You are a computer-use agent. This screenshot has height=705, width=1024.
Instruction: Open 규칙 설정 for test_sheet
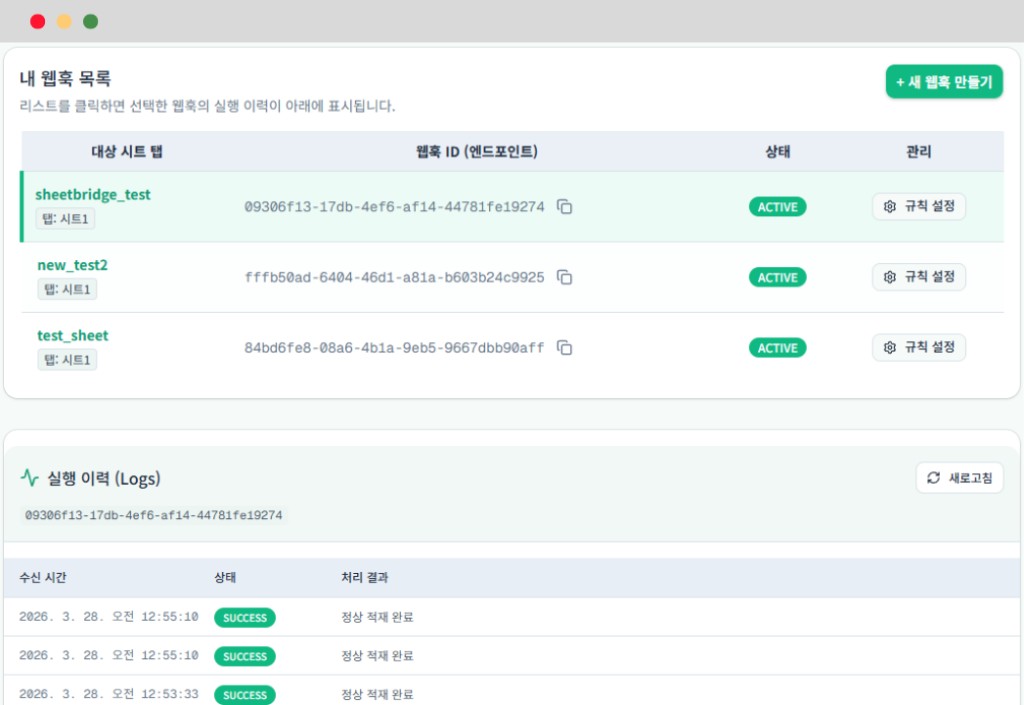[x=918, y=347]
